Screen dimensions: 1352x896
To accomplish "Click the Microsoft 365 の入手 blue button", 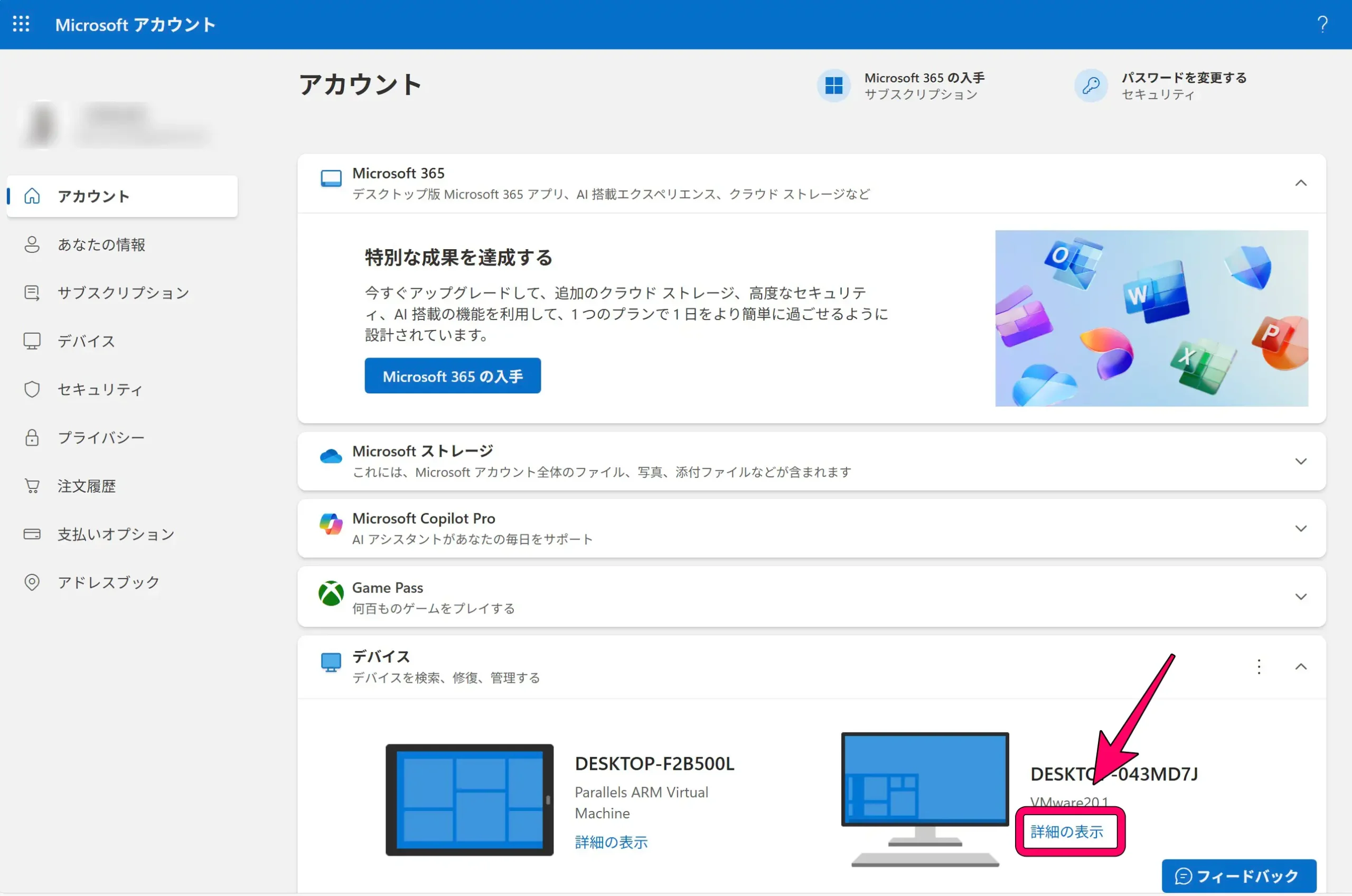I will 452,375.
